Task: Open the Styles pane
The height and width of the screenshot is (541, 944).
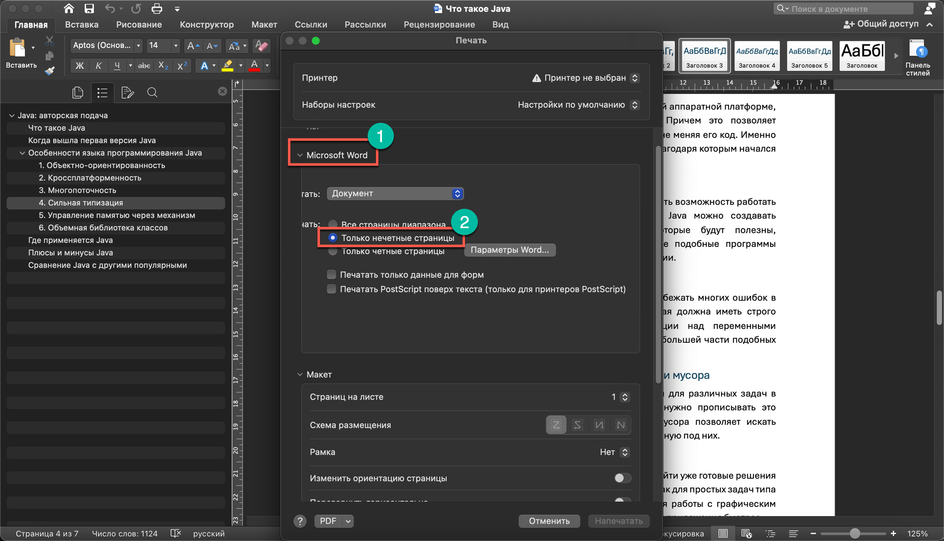Action: coord(918,57)
